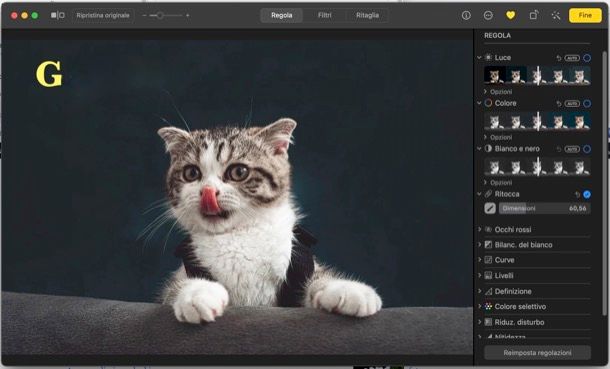Switch to the Ritaglia tab
The image size is (610, 369).
point(367,16)
